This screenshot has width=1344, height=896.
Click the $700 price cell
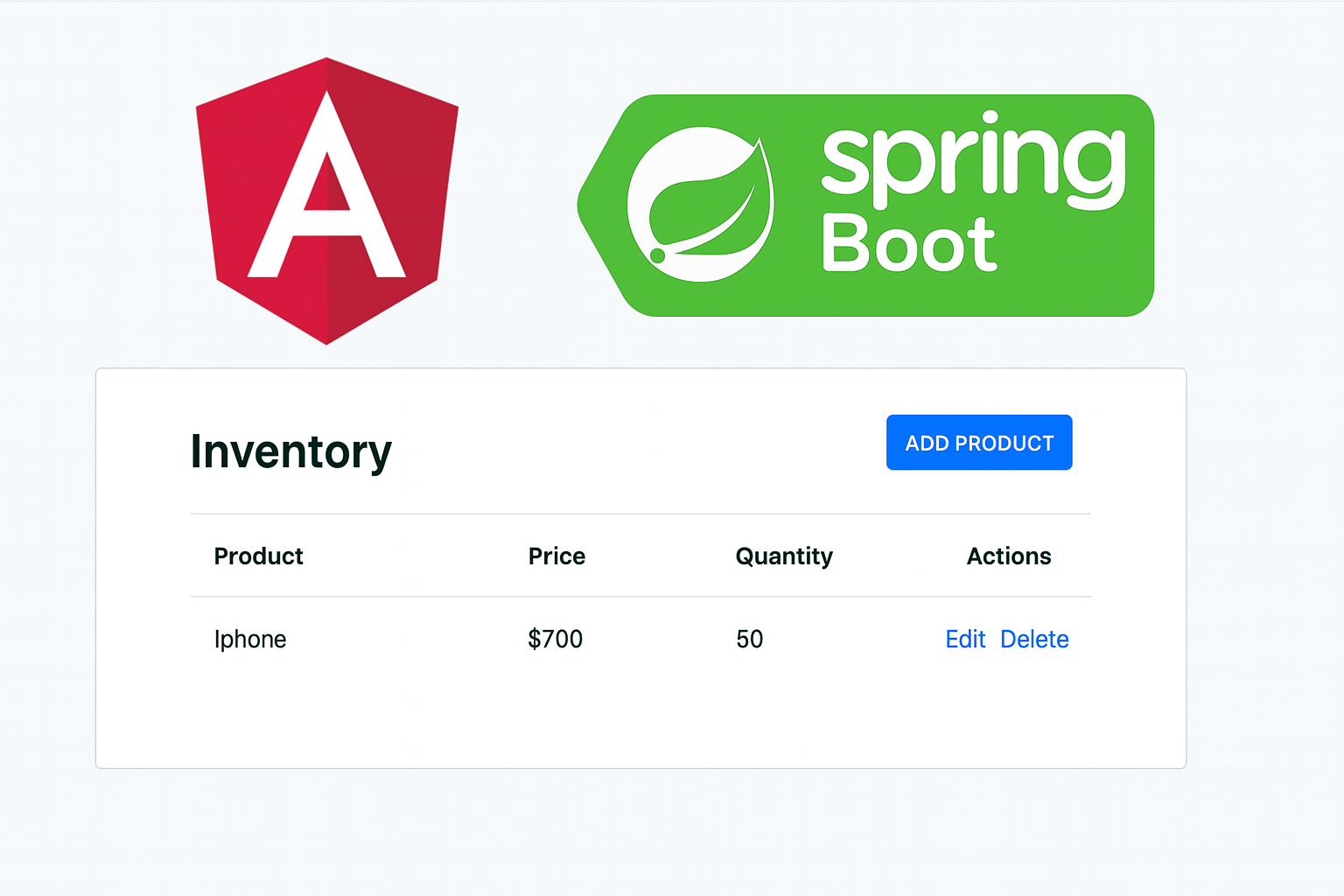tap(555, 639)
